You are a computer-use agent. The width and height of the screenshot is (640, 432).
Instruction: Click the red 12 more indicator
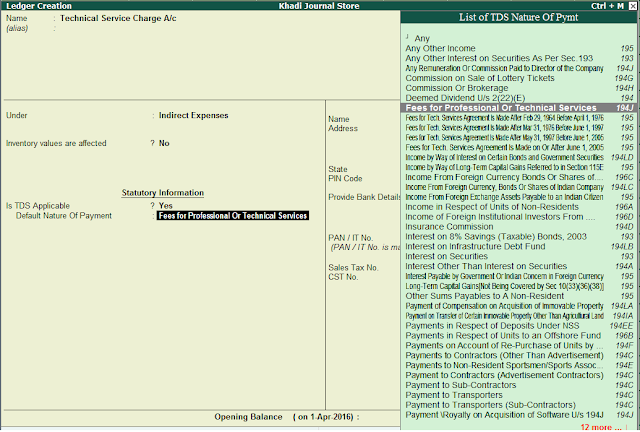point(601,427)
